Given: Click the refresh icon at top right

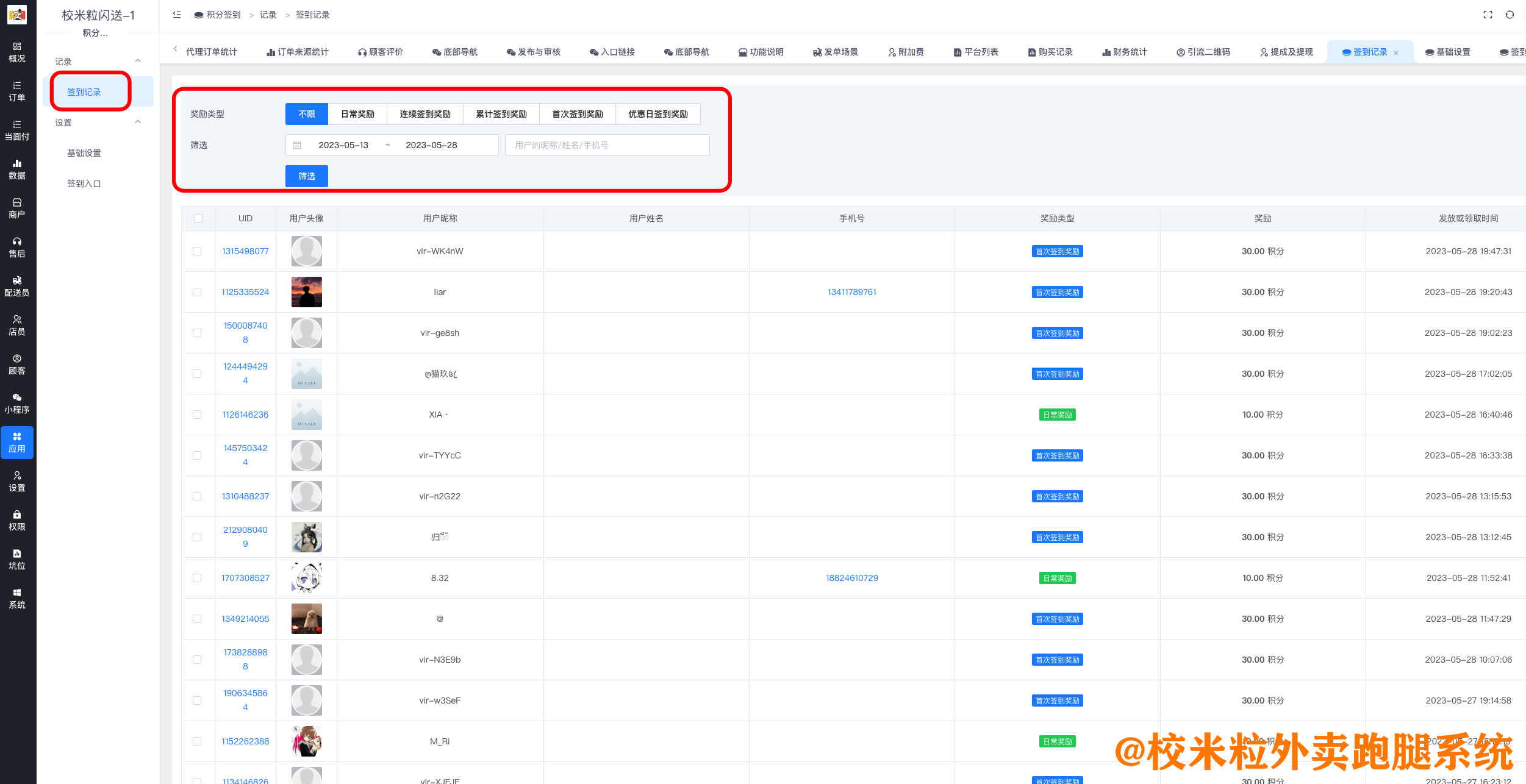Looking at the screenshot, I should [x=1510, y=14].
